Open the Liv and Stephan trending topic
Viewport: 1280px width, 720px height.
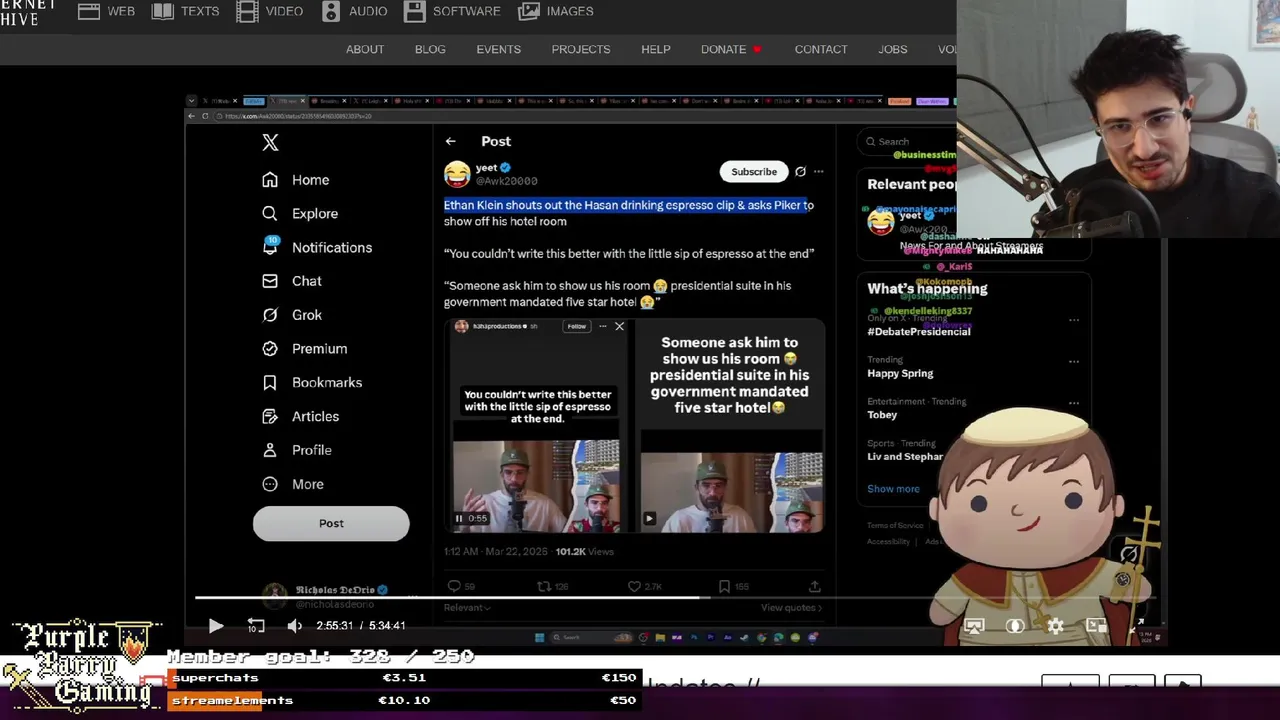905,456
